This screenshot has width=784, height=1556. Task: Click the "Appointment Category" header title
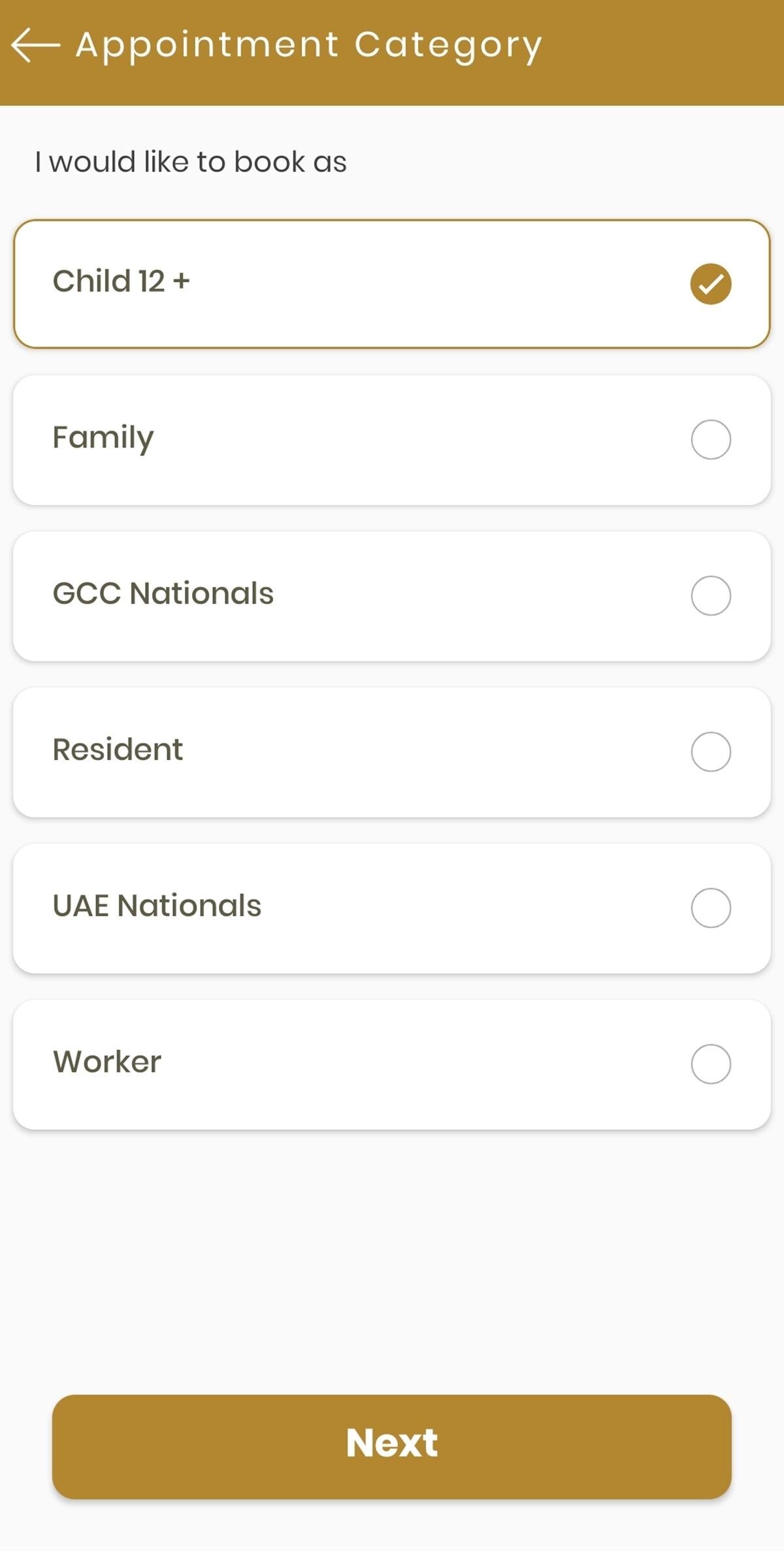(308, 45)
